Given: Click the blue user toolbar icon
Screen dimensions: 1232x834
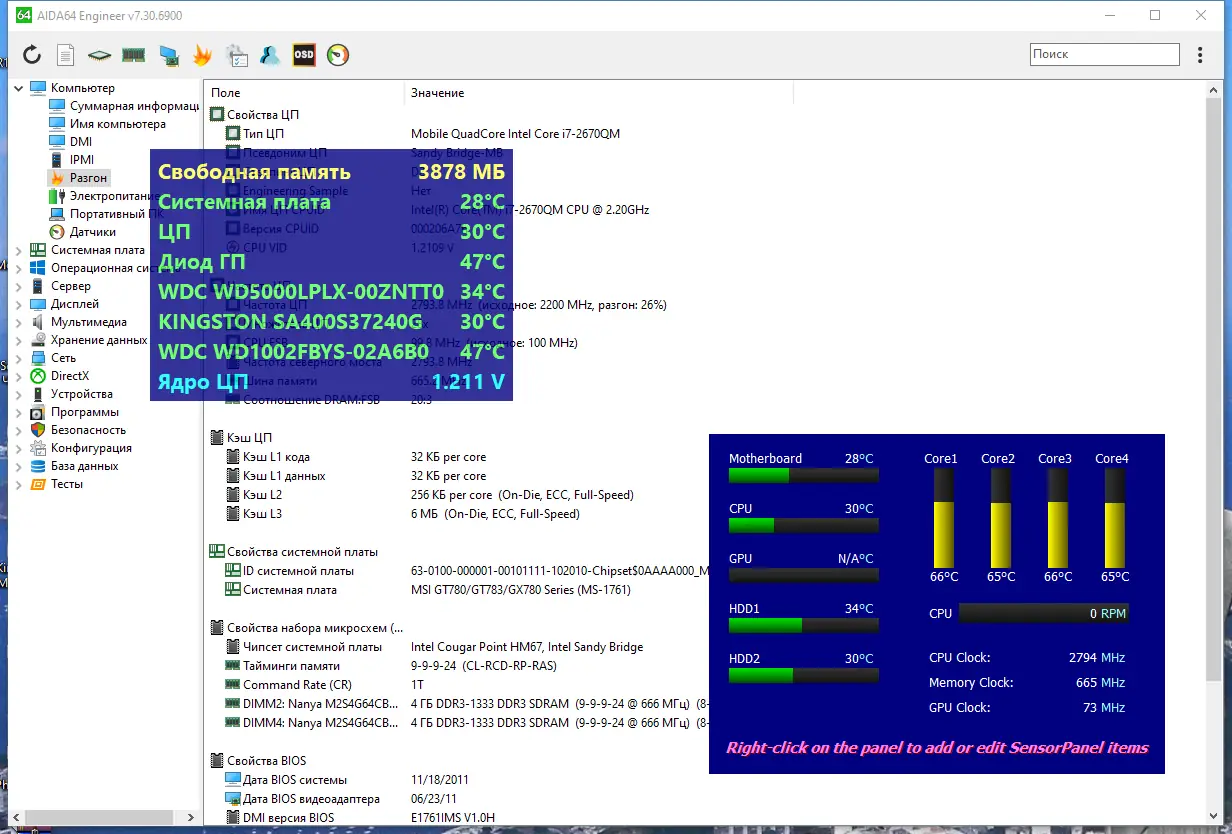Looking at the screenshot, I should tap(270, 55).
